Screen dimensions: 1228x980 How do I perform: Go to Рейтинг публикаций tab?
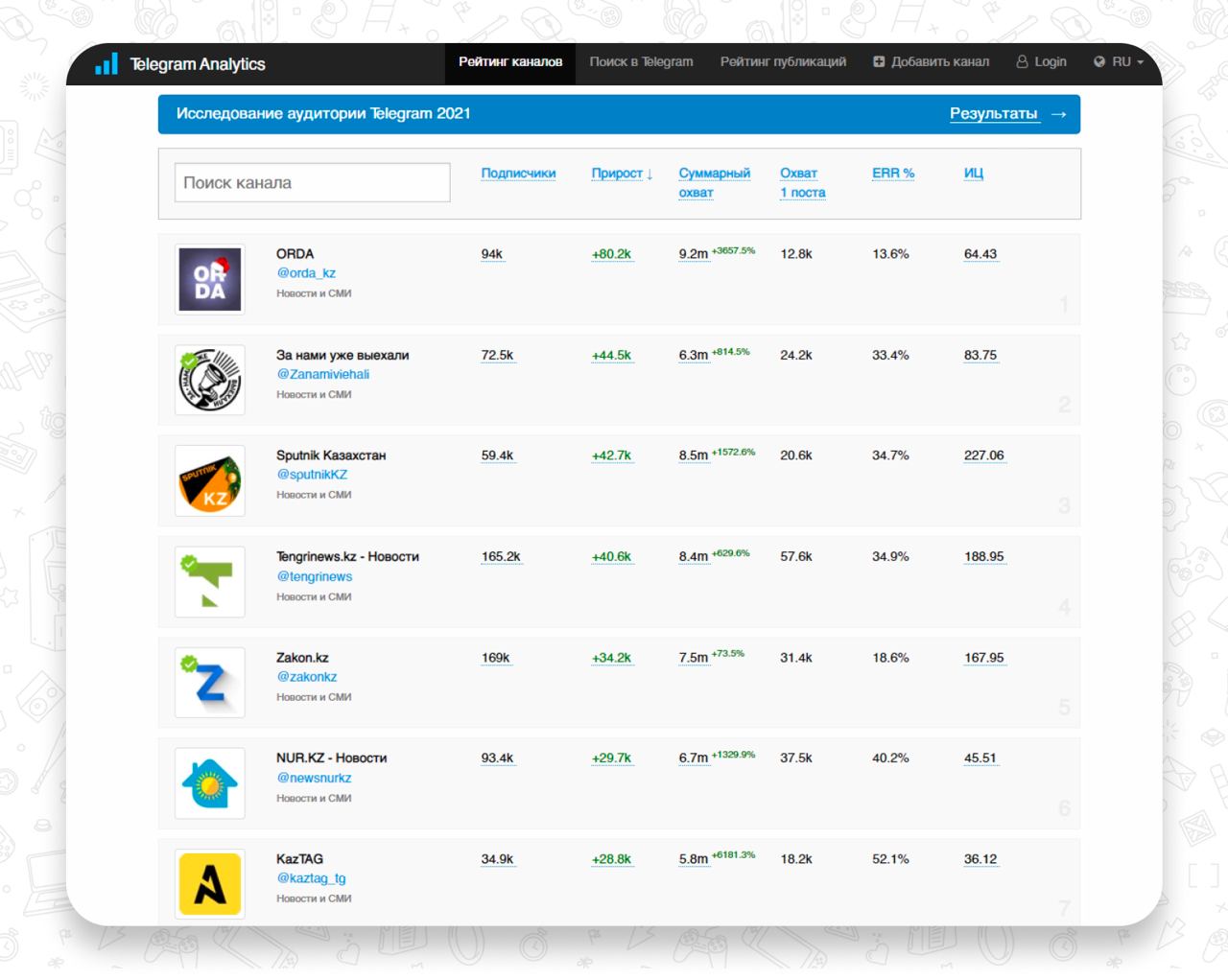pos(783,62)
